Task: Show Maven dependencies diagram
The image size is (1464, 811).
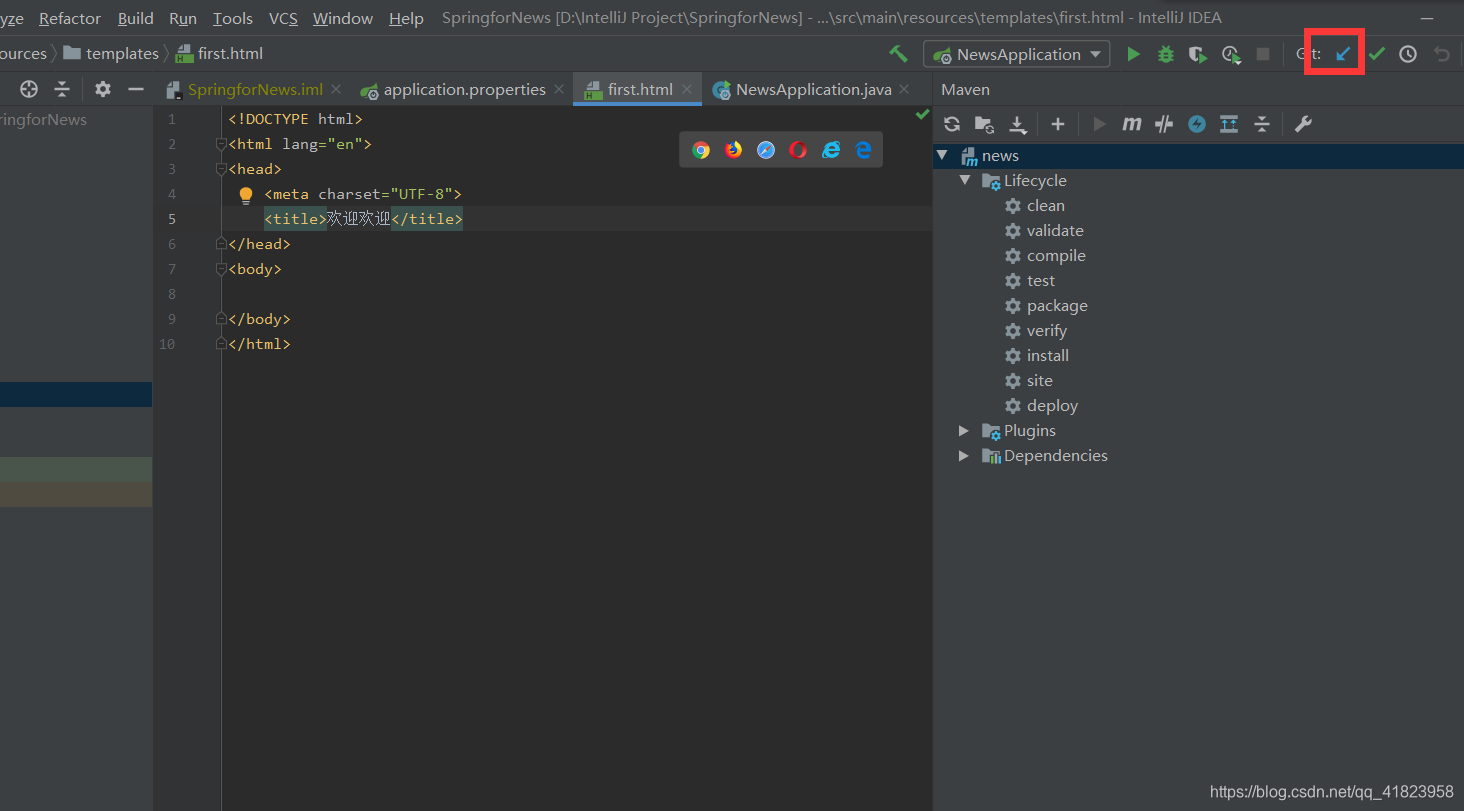Action: point(1229,124)
